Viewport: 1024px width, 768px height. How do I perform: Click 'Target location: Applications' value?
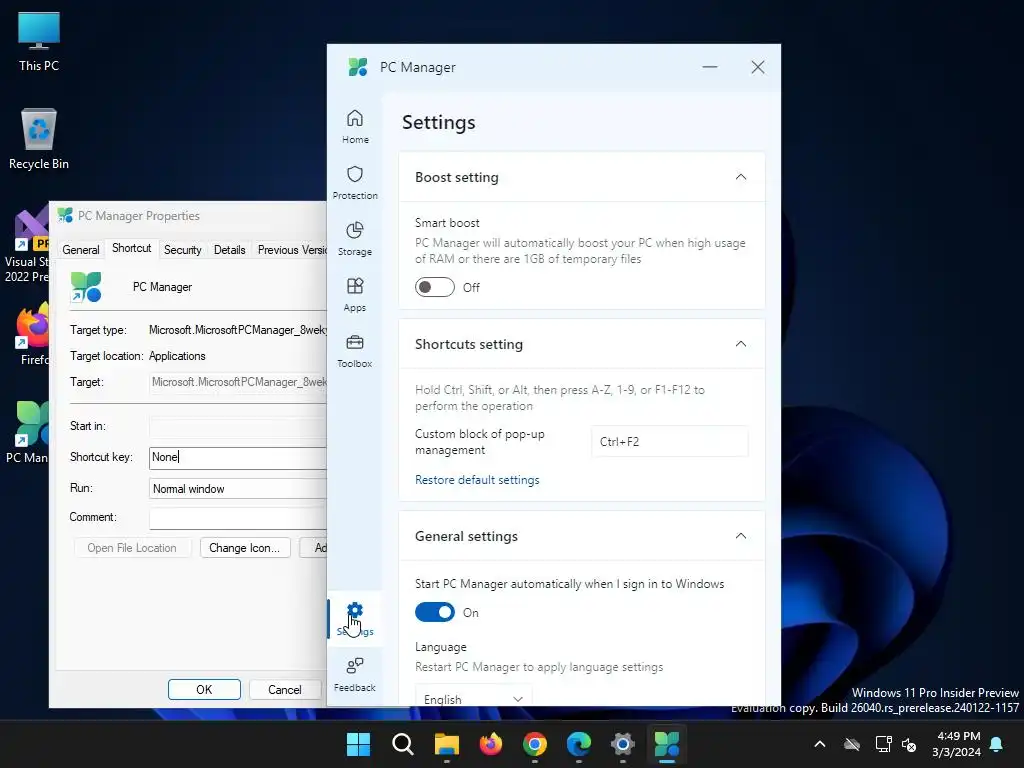177,356
